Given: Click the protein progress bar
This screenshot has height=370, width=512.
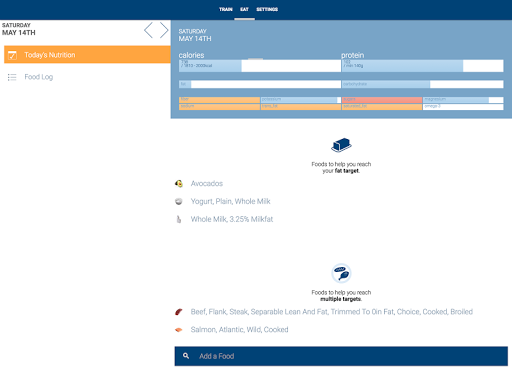Looking at the screenshot, I should tap(422, 66).
